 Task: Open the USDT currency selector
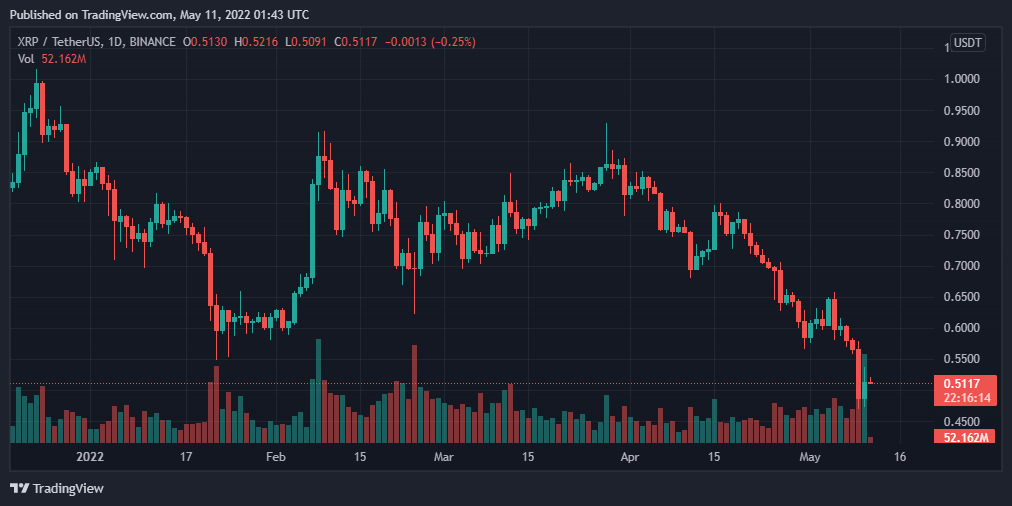tap(968, 43)
